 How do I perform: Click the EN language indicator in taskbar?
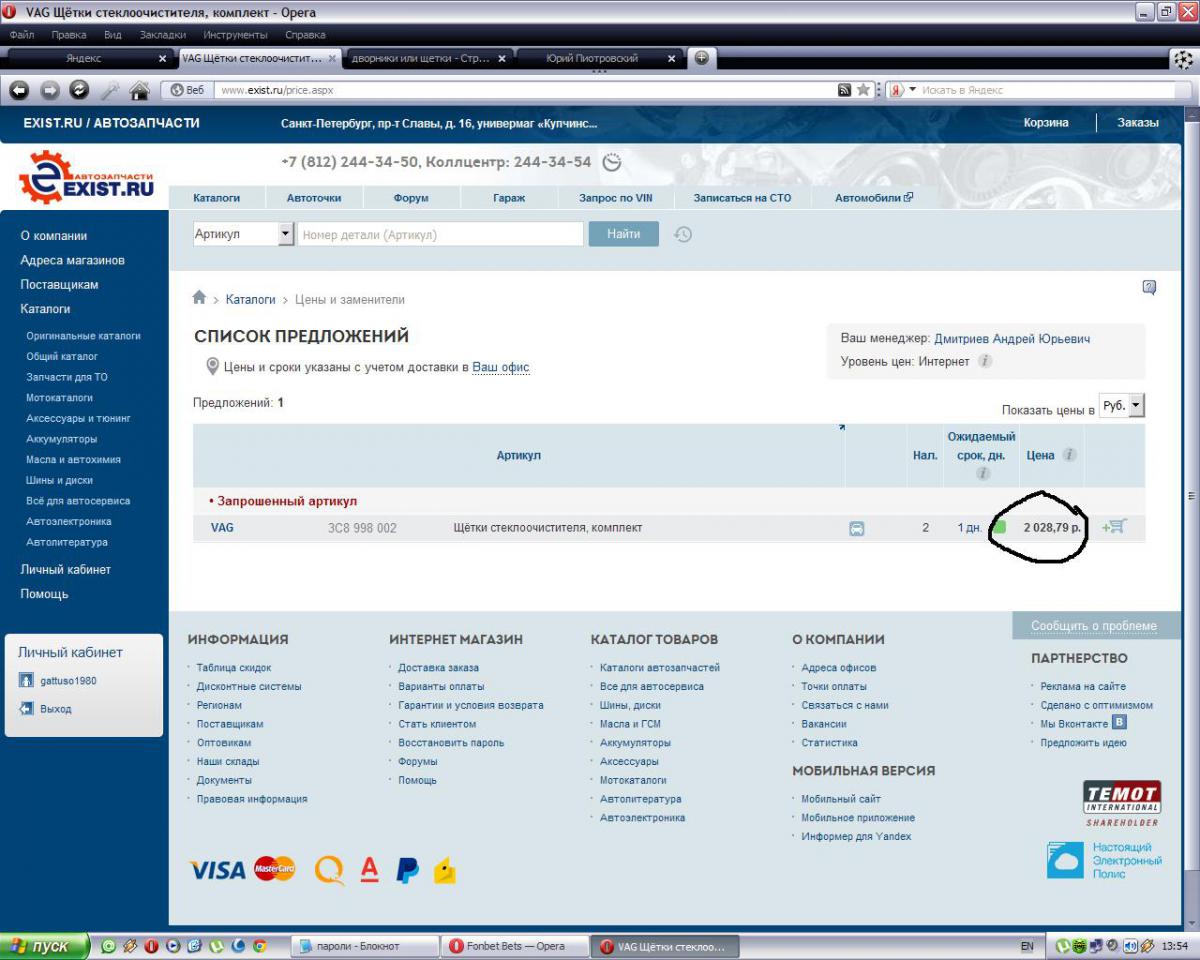[x=1027, y=945]
